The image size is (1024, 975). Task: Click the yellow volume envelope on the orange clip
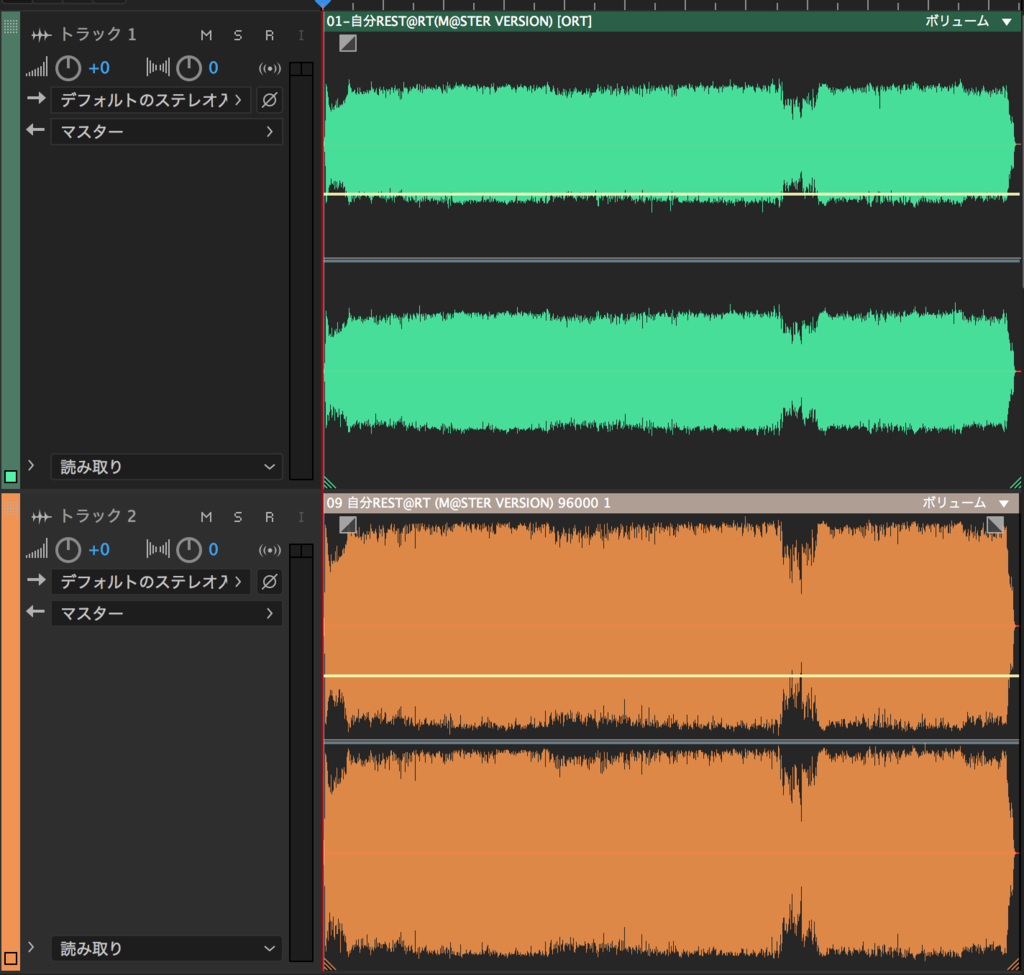[x=671, y=676]
